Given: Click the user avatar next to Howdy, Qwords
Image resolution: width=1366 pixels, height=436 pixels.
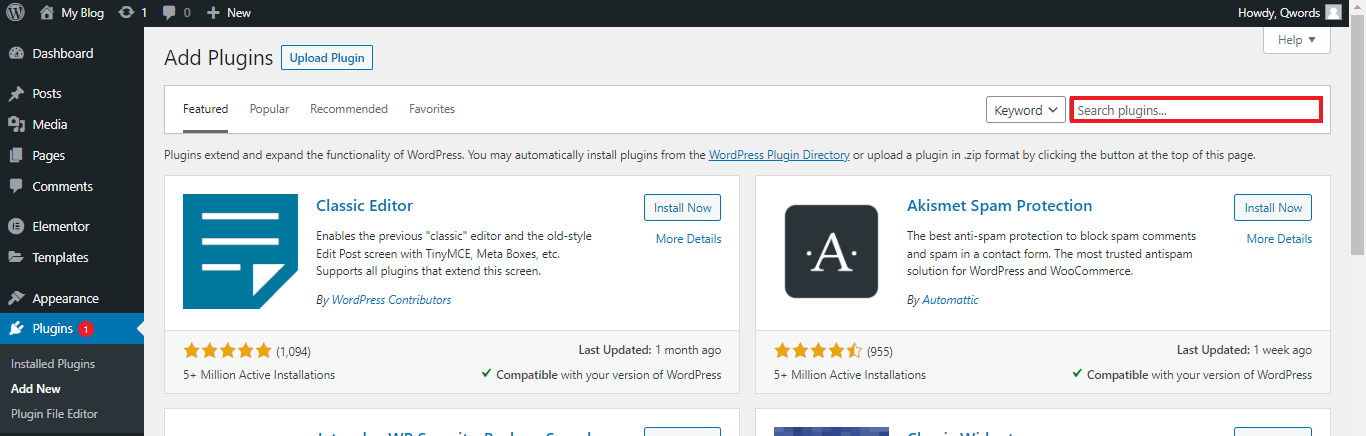Looking at the screenshot, I should 1333,12.
